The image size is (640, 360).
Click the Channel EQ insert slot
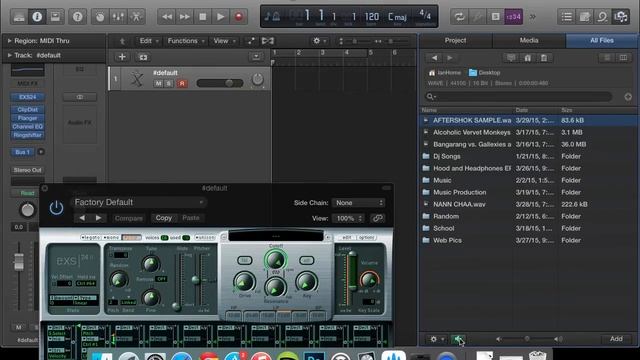(x=27, y=127)
